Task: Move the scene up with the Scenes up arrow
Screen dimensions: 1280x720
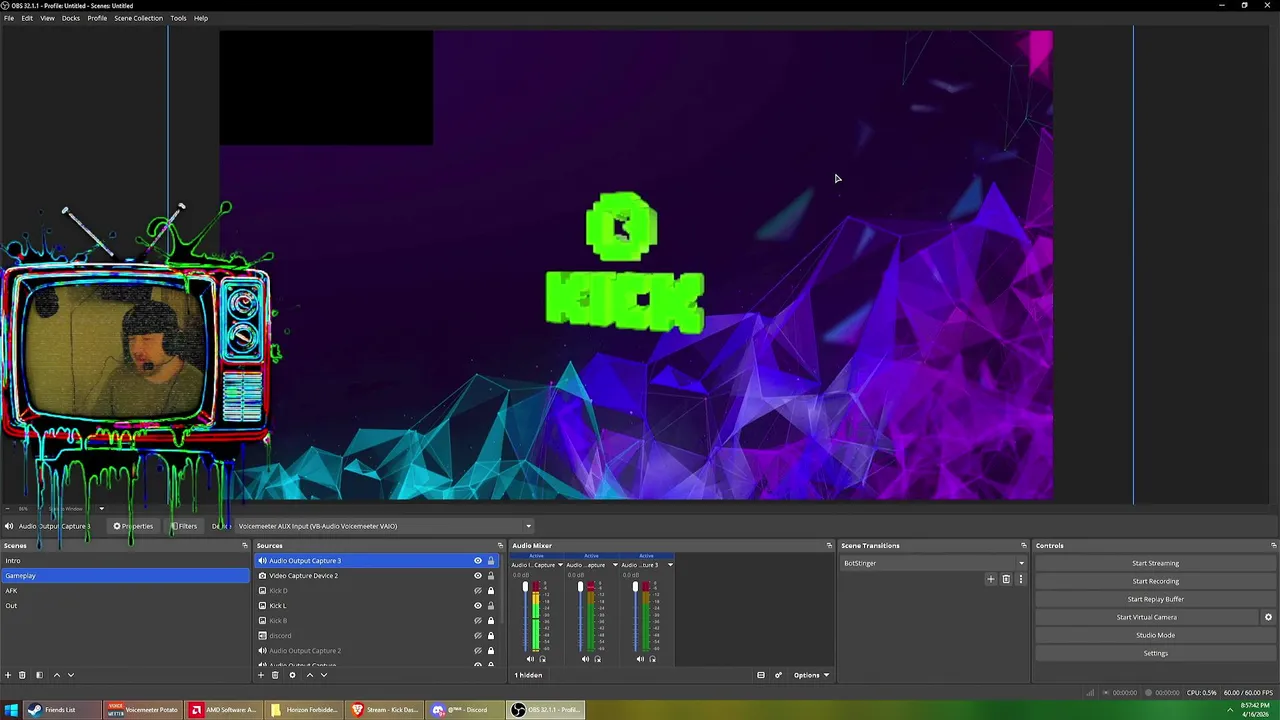Action: coord(56,675)
